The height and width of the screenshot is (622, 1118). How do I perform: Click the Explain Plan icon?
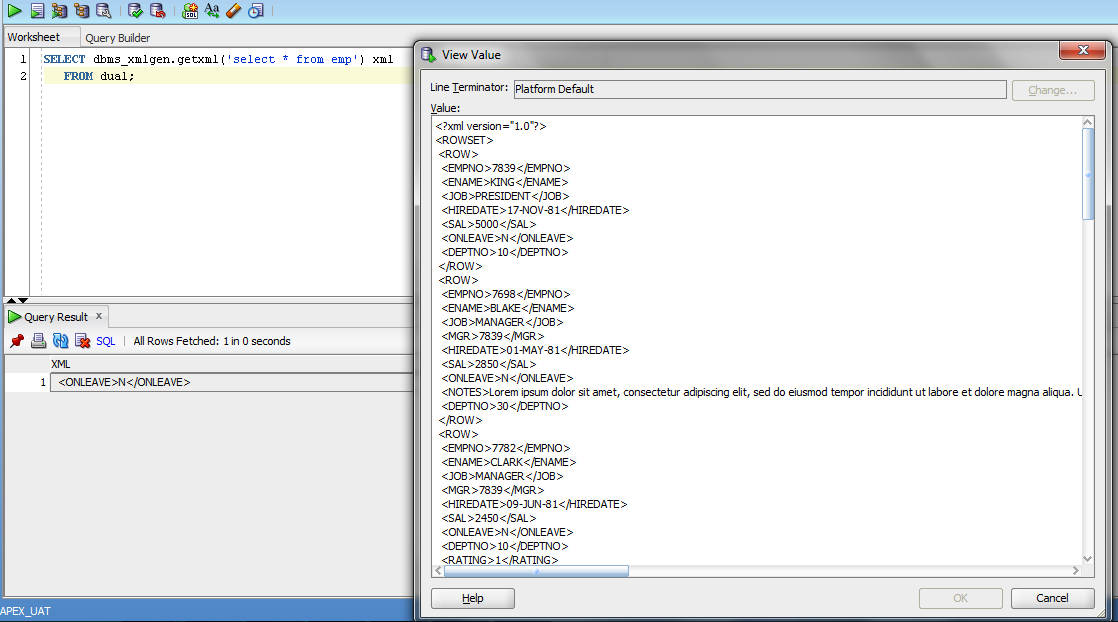83,11
